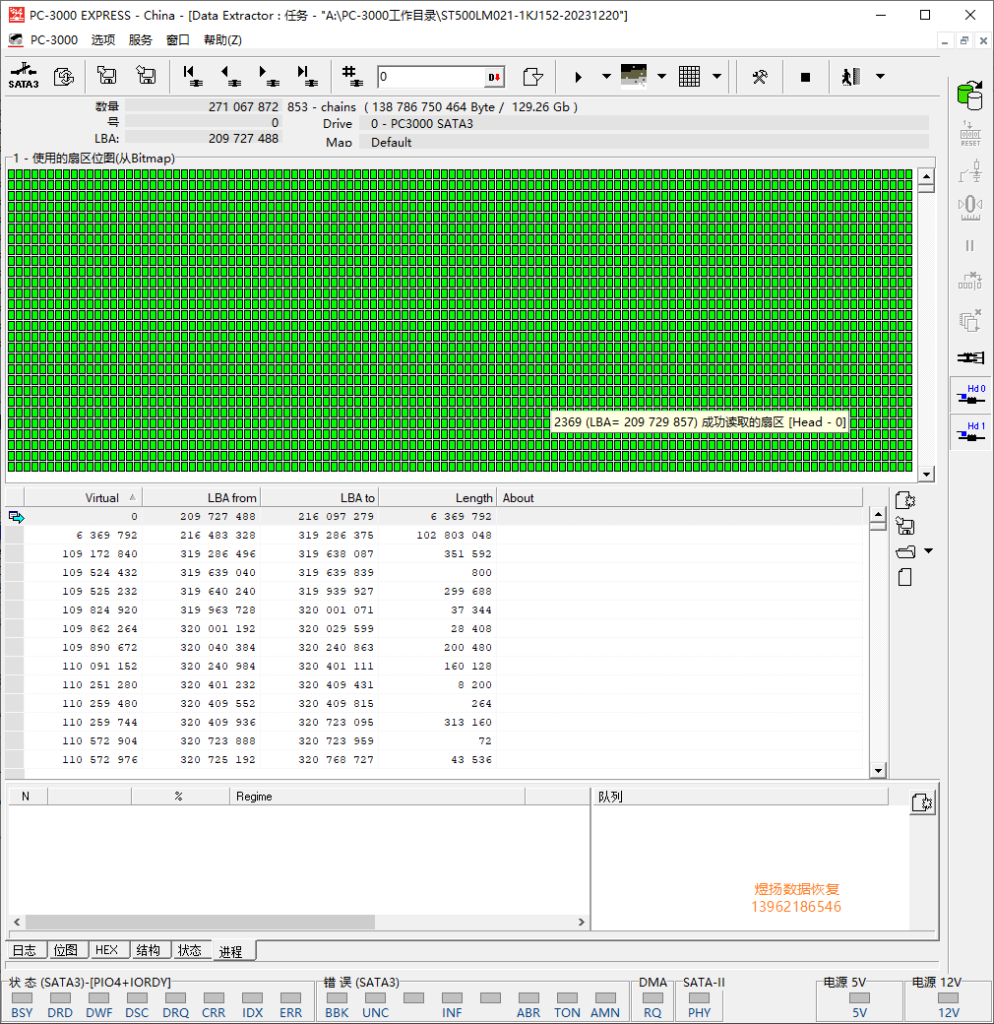The image size is (994, 1024).
Task: Click the D arrow button beside the LBA field
Action: [494, 77]
